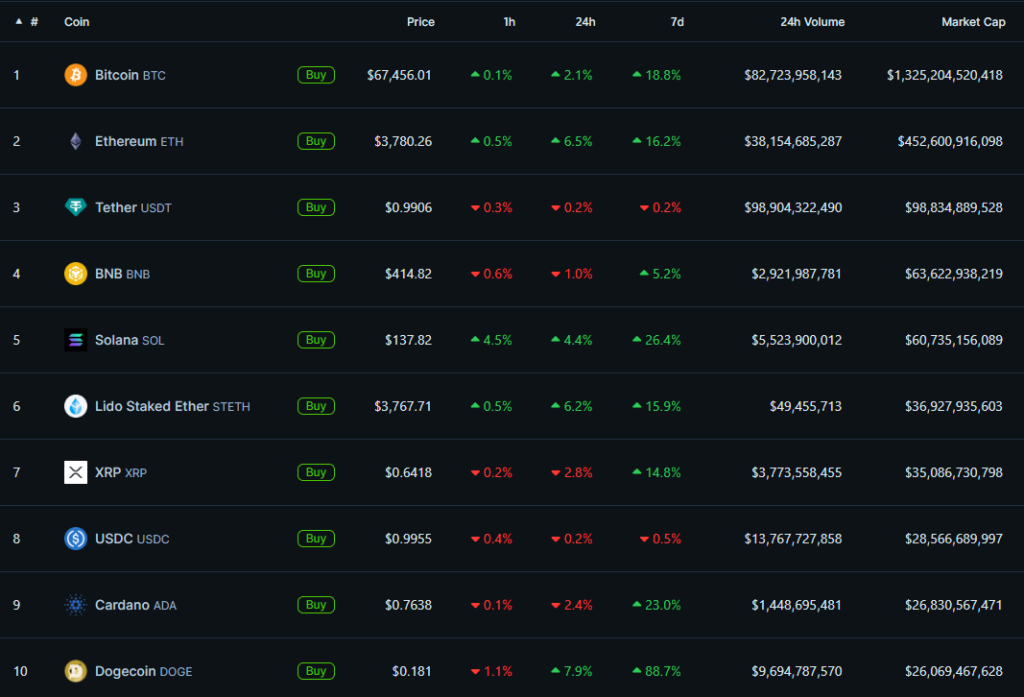
Task: Click the Cardano logo icon
Action: coord(75,604)
